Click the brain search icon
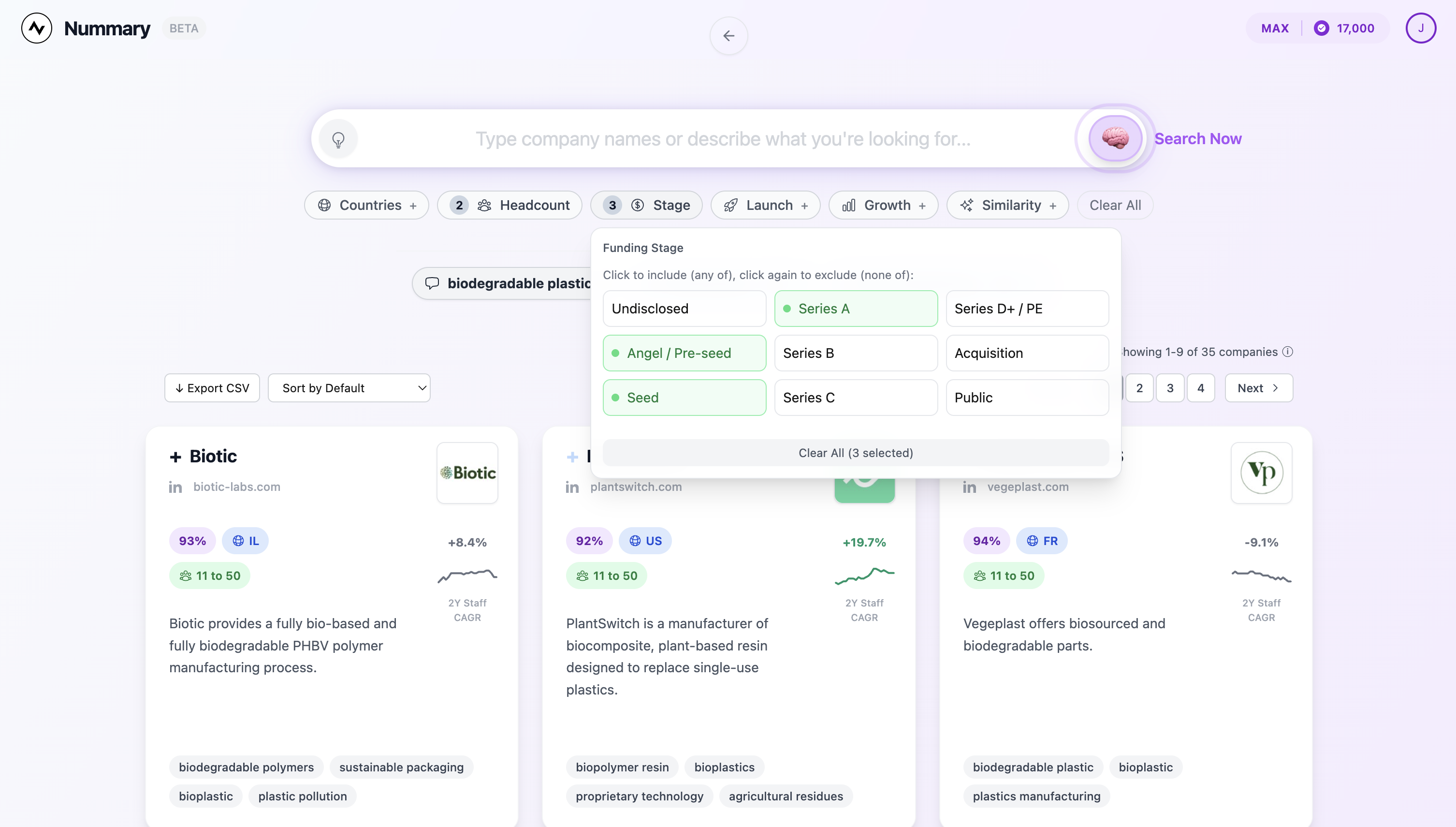This screenshot has height=827, width=1456. pyautogui.click(x=1115, y=139)
